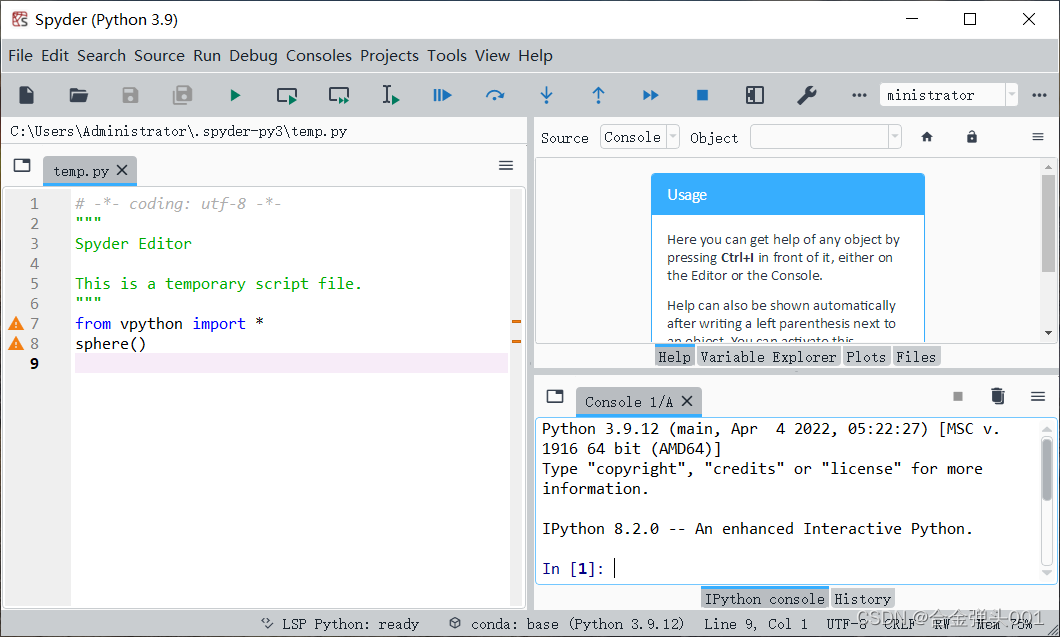
Task: Go to Help home page icon
Action: [927, 137]
